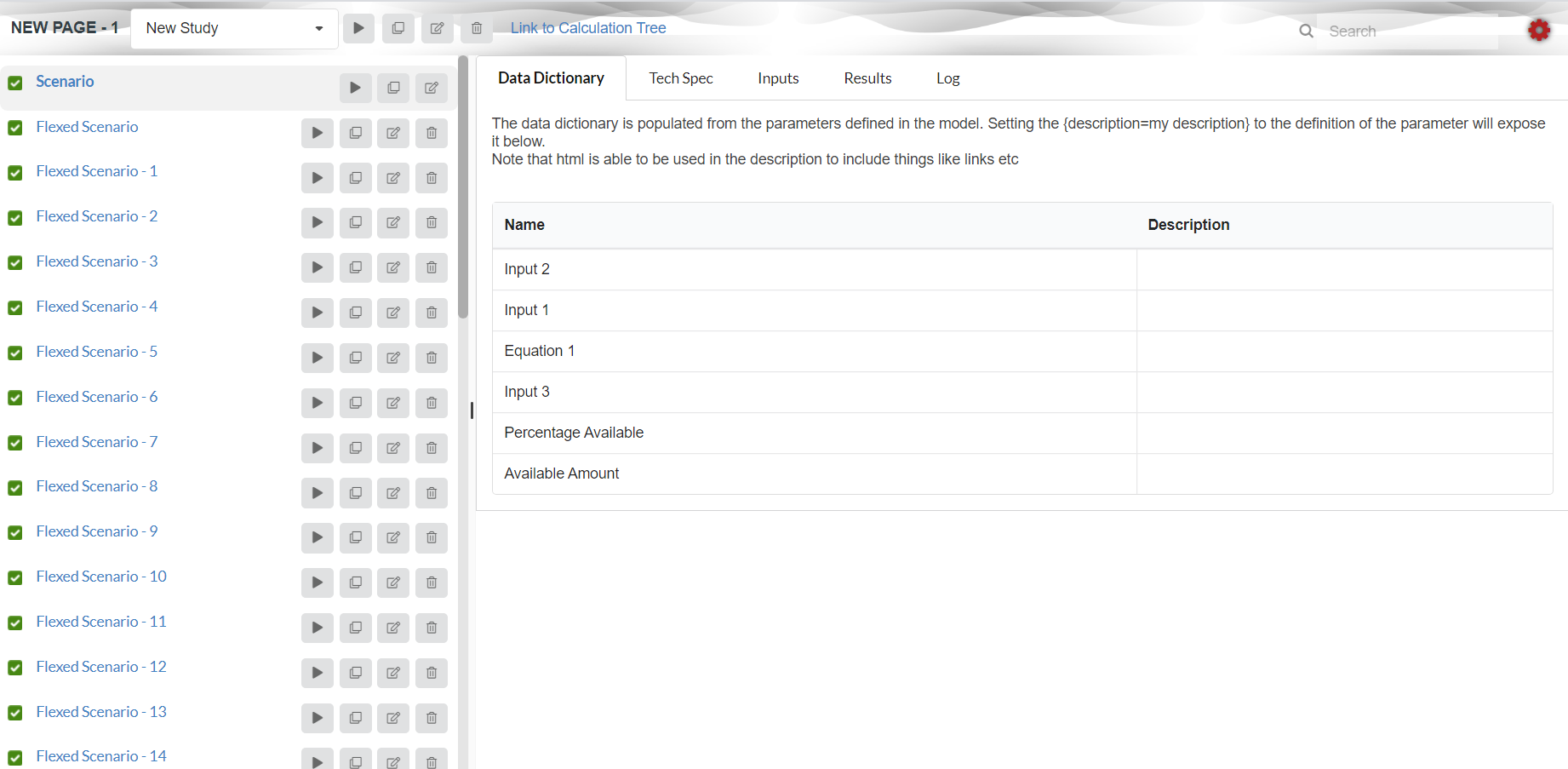Screen dimensions: 1568x769
Task: Run Flexed Scenario - 3 with its play icon
Action: point(317,267)
